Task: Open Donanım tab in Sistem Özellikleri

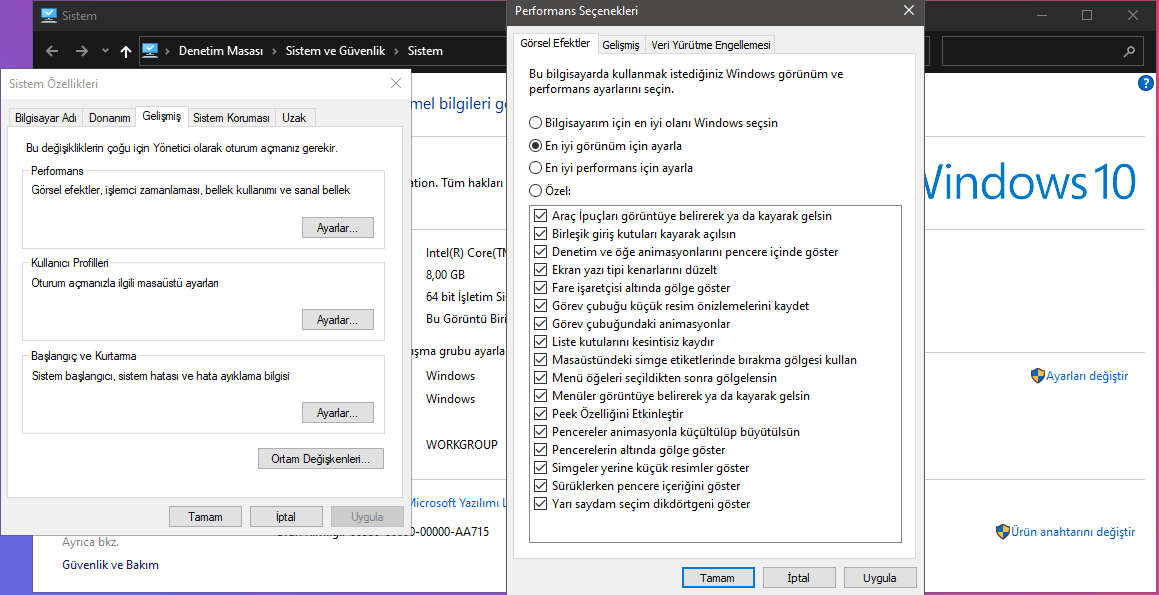Action: coord(110,118)
